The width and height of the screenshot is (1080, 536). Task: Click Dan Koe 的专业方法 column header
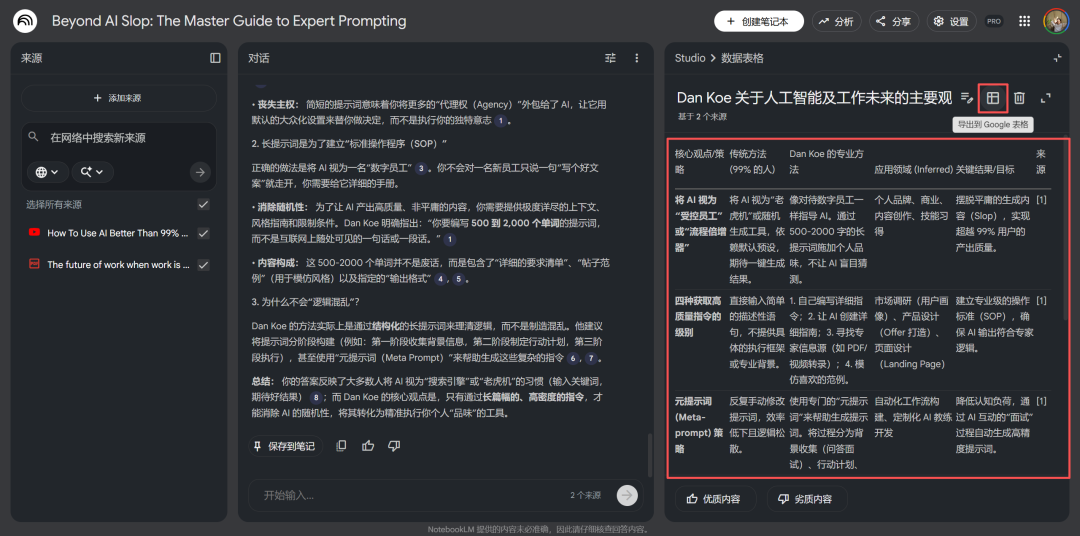(x=827, y=161)
